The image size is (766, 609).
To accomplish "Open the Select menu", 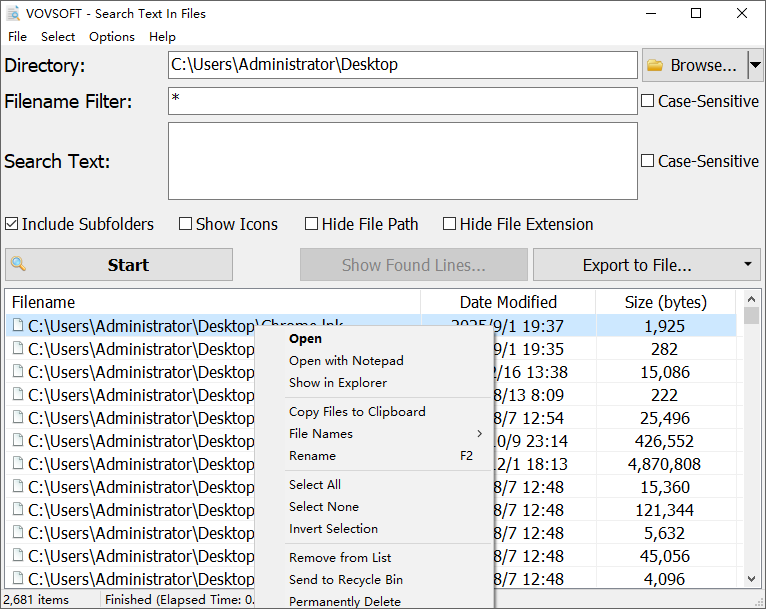I will click(58, 37).
